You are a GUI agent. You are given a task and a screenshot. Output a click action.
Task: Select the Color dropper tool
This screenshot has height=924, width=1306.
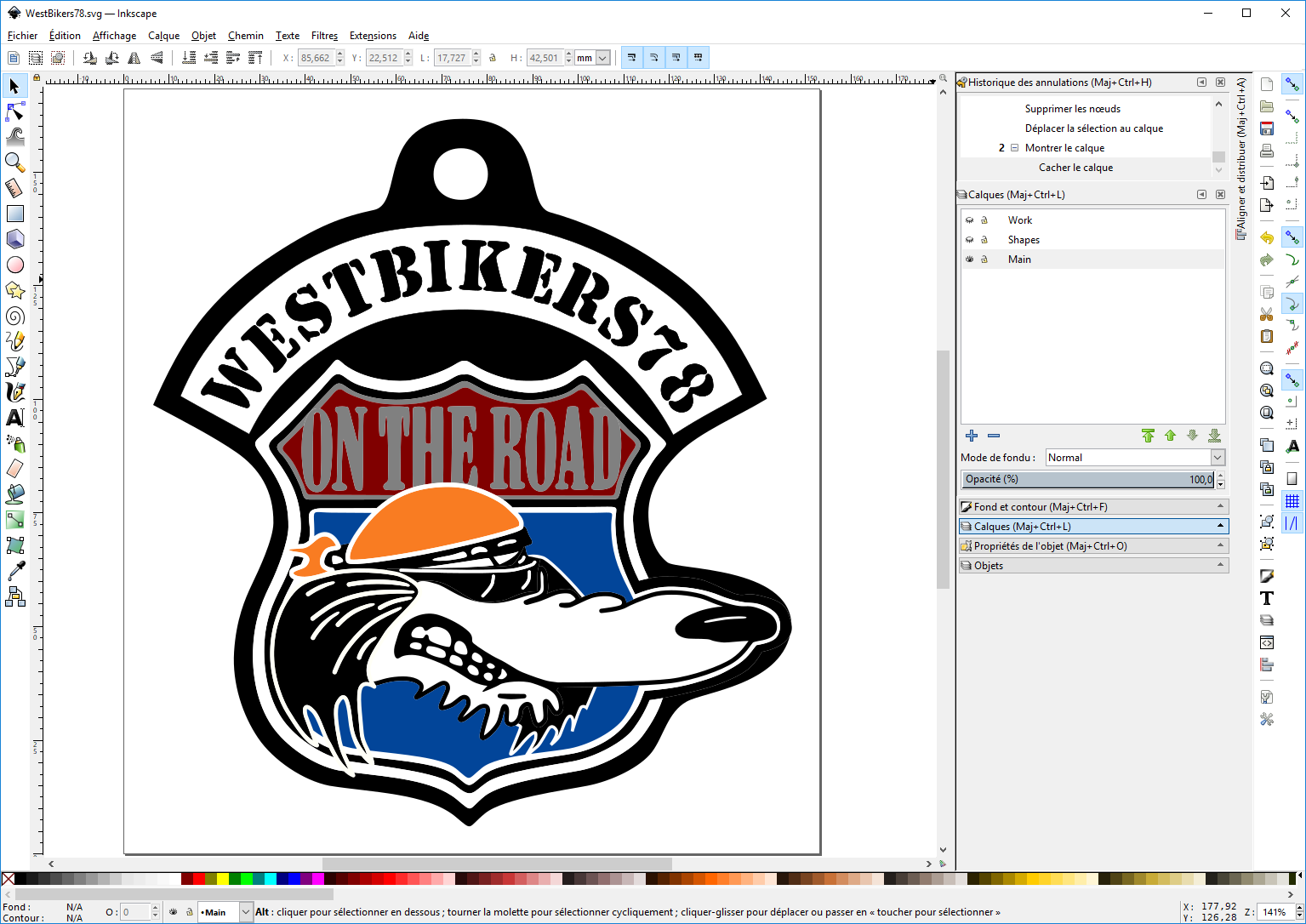point(14,571)
